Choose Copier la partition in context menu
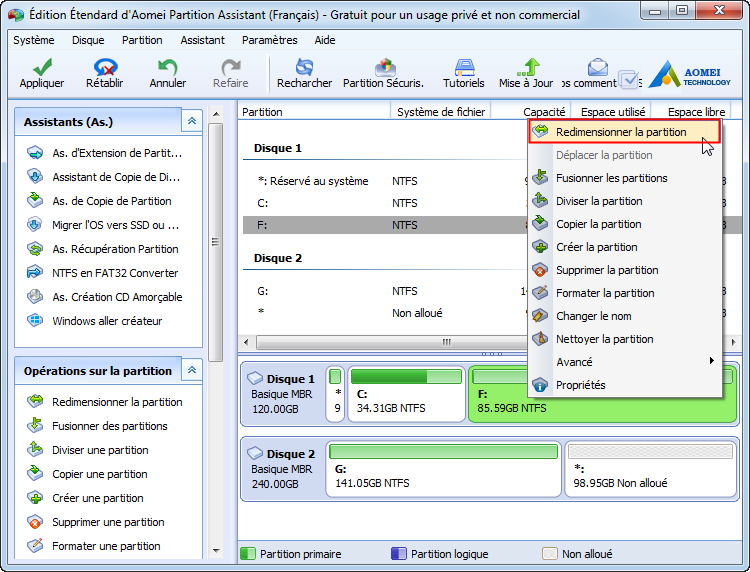The height and width of the screenshot is (572, 750). [624, 224]
